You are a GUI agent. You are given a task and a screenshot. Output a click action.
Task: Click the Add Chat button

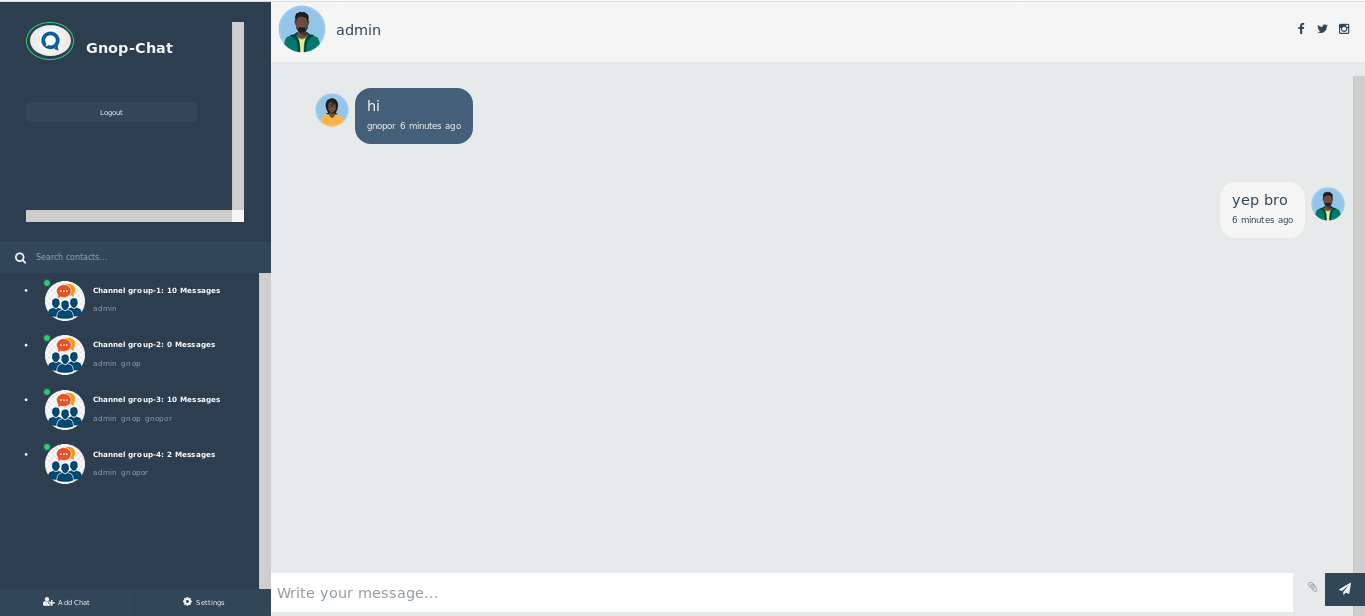pos(66,602)
